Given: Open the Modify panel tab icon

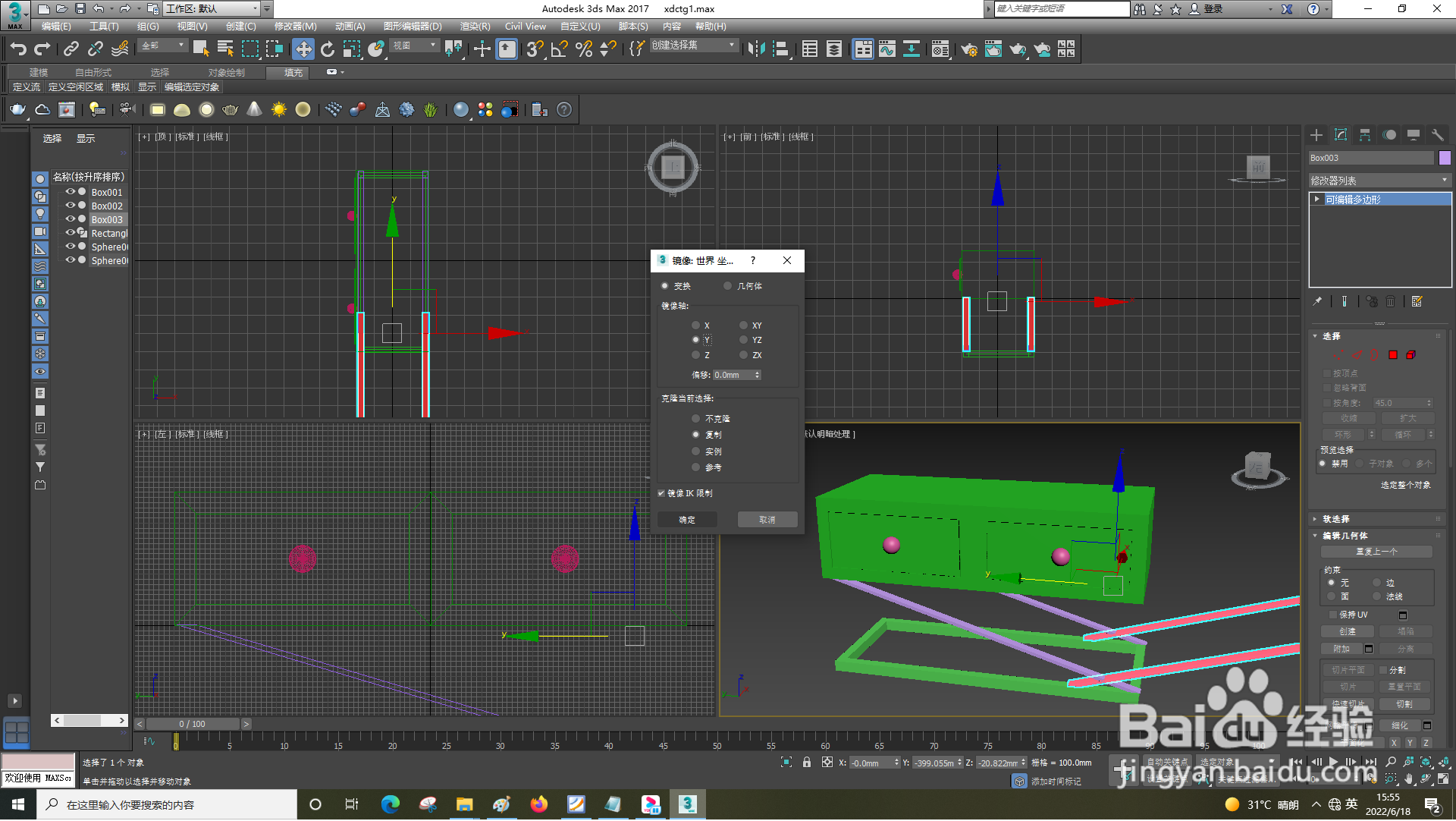Looking at the screenshot, I should coord(1341,135).
